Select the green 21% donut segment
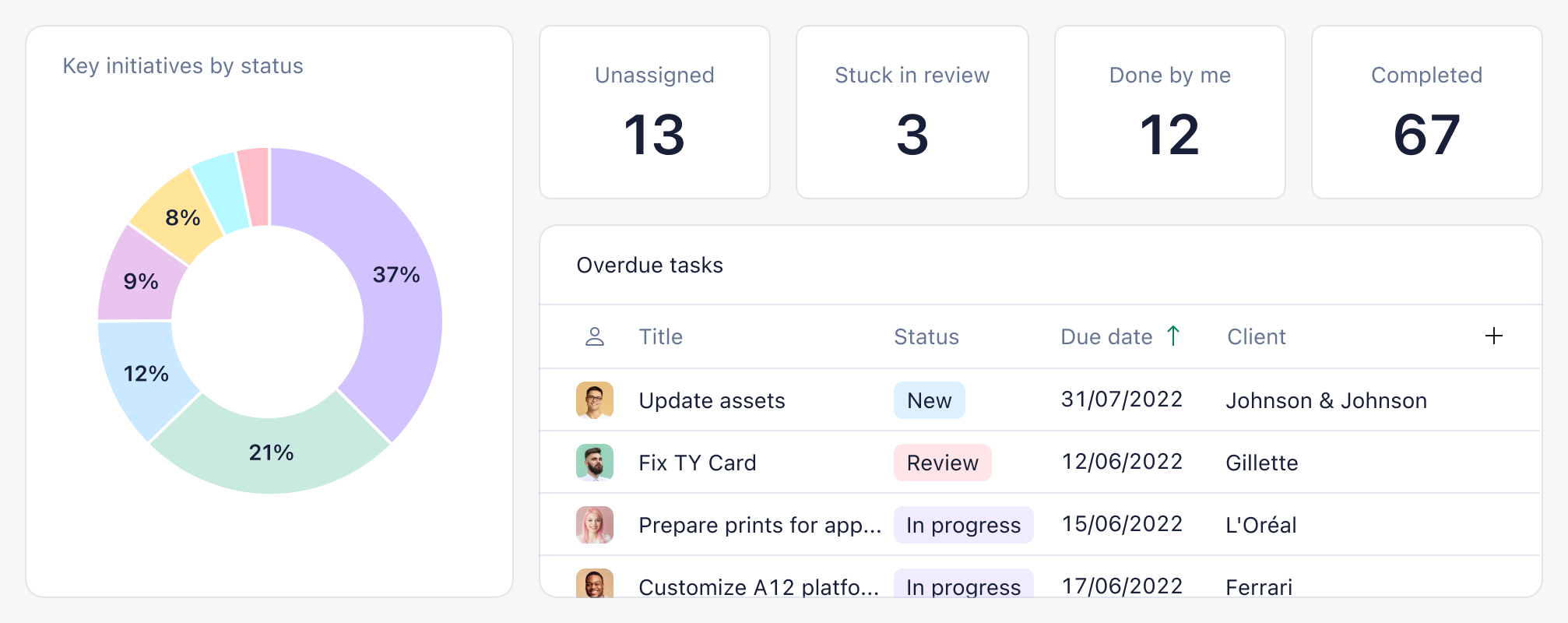Screen dimensions: 1568x623 point(271,452)
